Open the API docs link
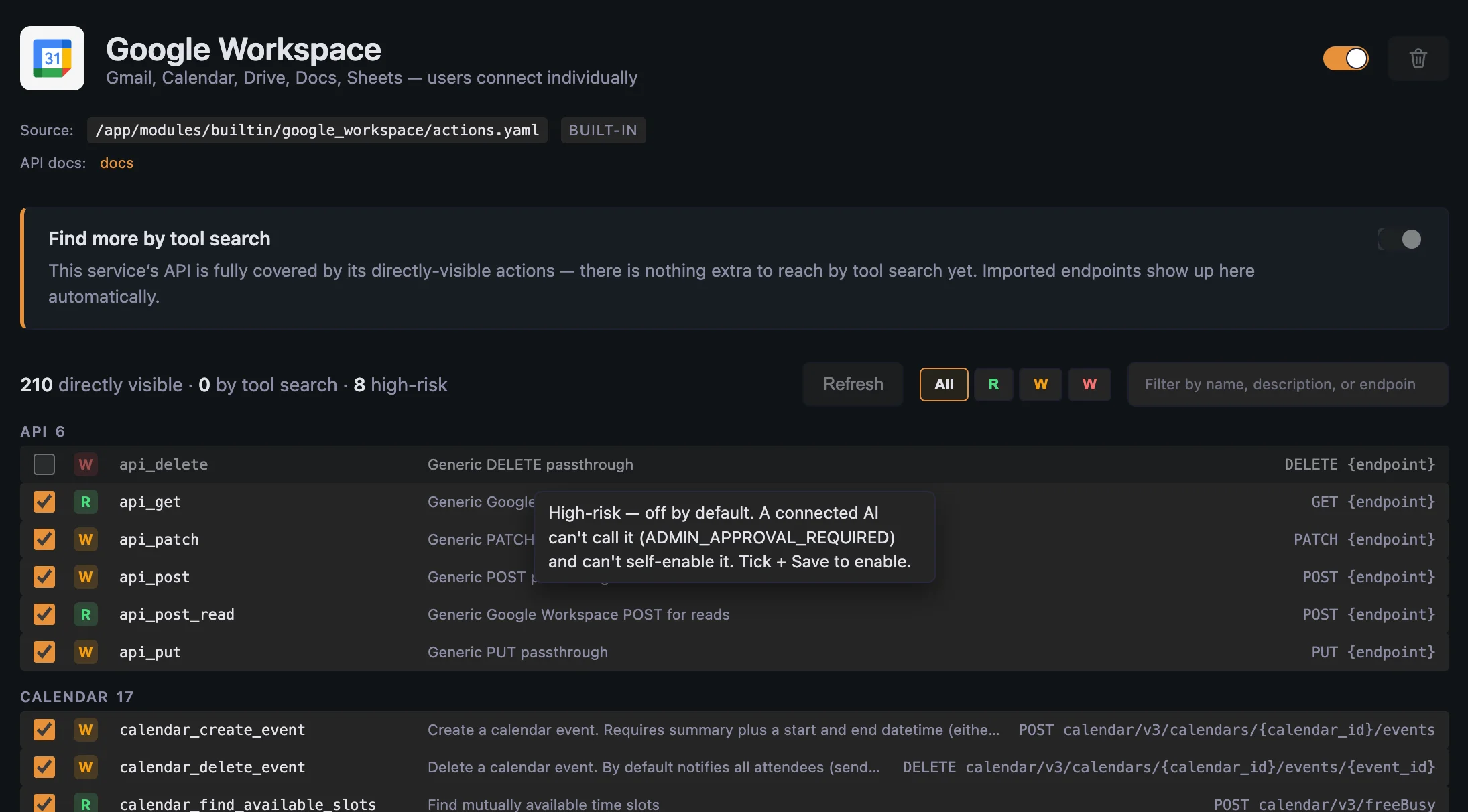Viewport: 1468px width, 812px height. pos(117,163)
